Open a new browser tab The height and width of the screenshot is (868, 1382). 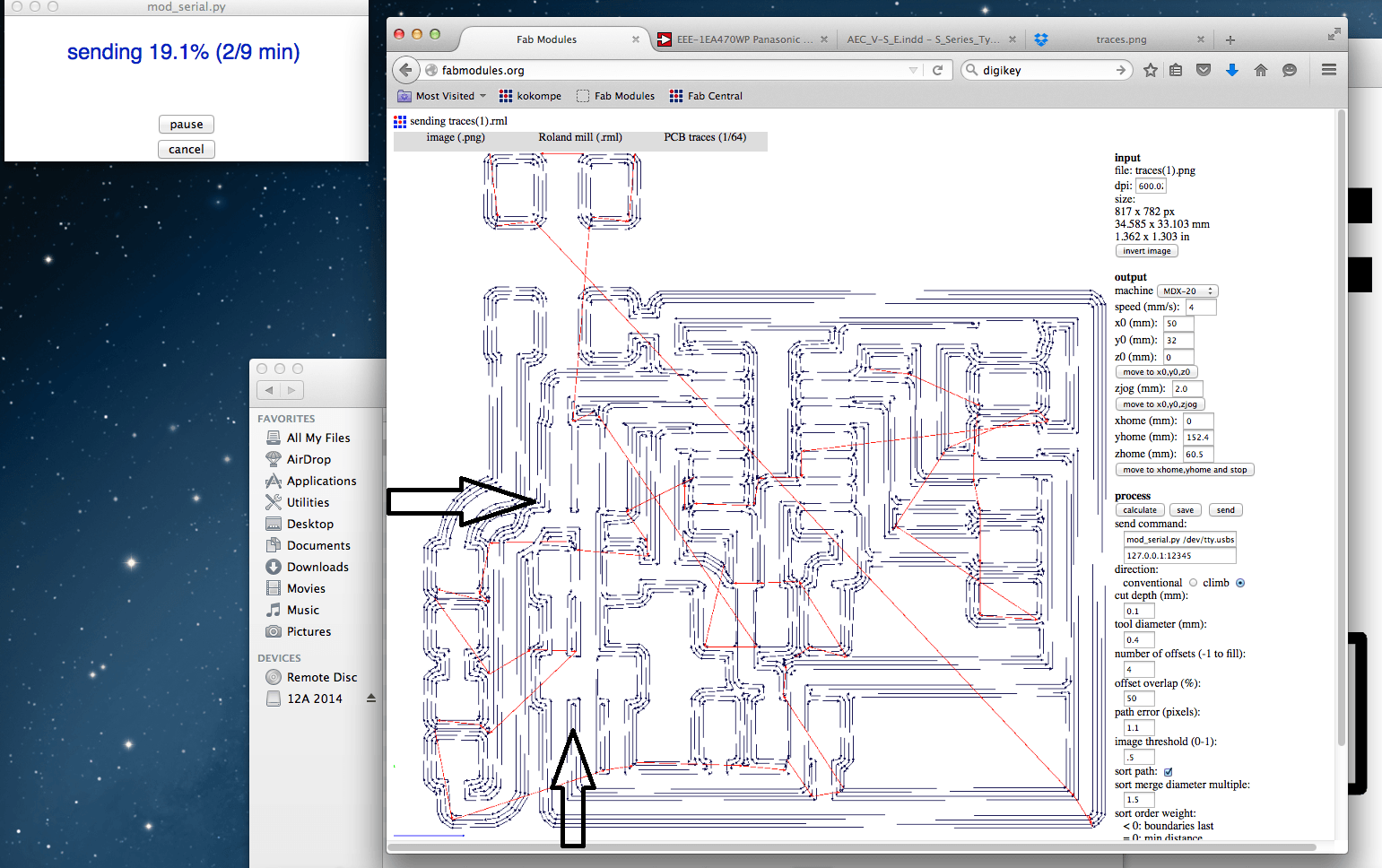pos(1230,39)
